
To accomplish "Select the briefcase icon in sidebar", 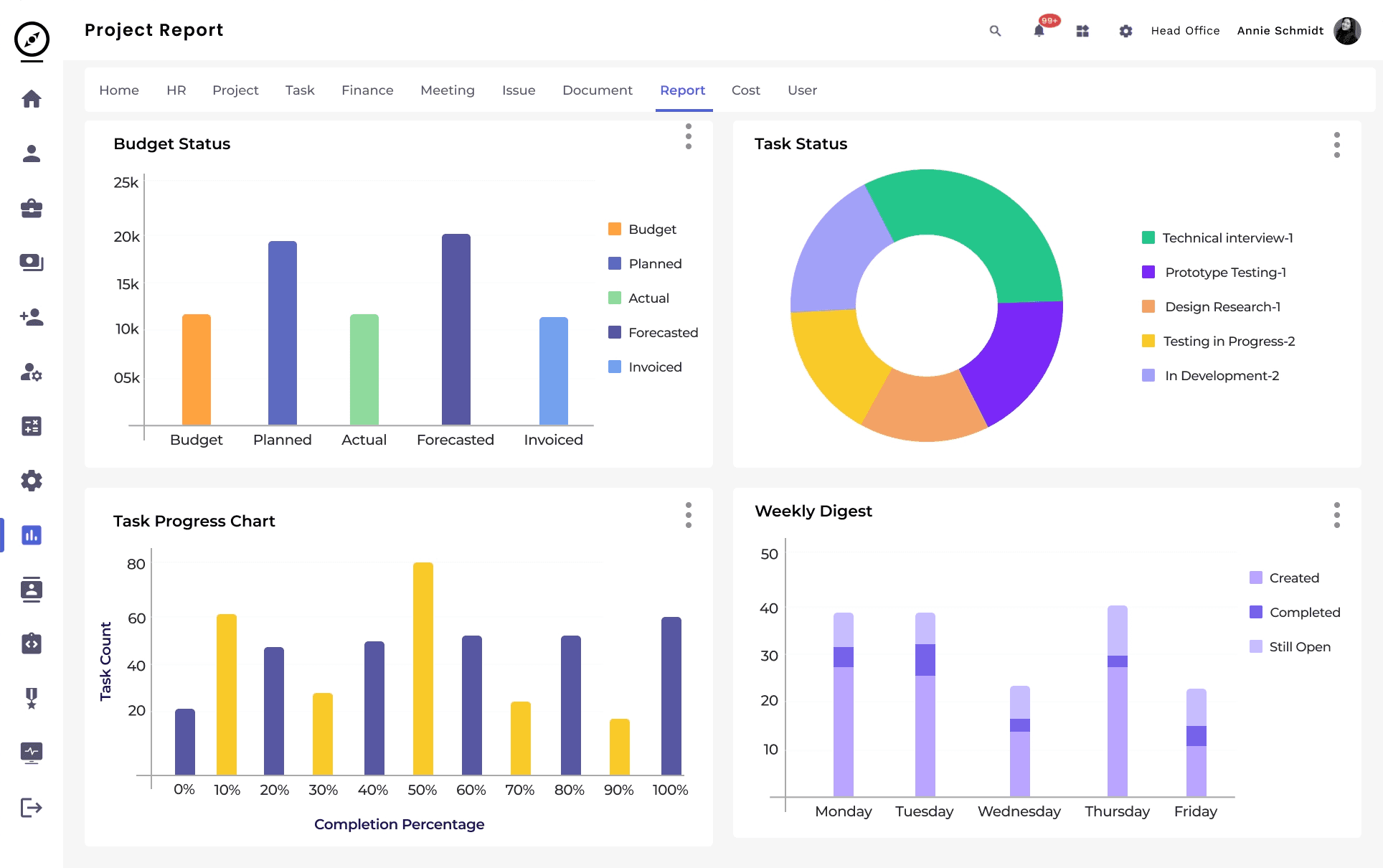I will coord(32,208).
